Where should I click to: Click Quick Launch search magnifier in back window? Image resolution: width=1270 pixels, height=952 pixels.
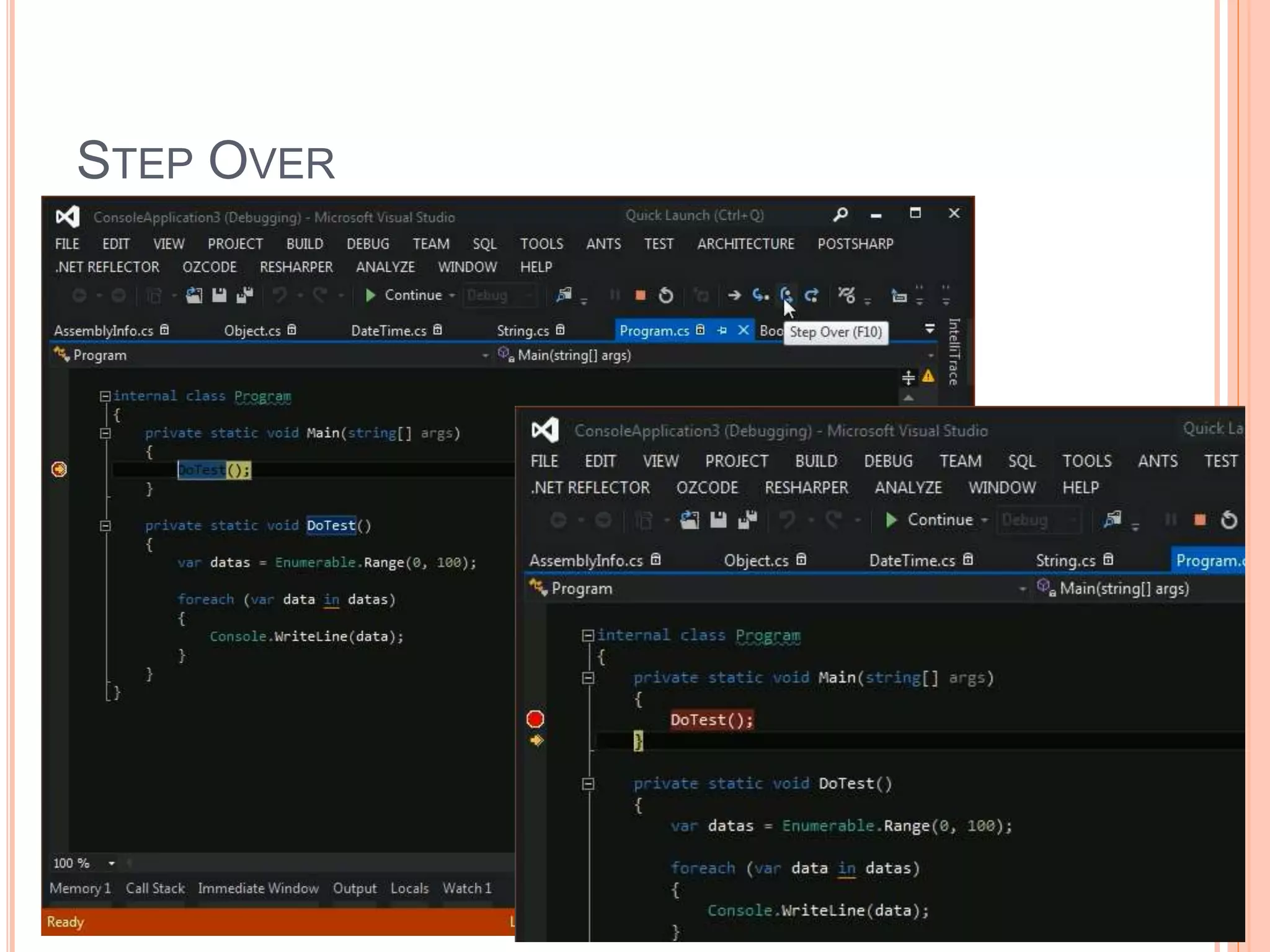(841, 214)
